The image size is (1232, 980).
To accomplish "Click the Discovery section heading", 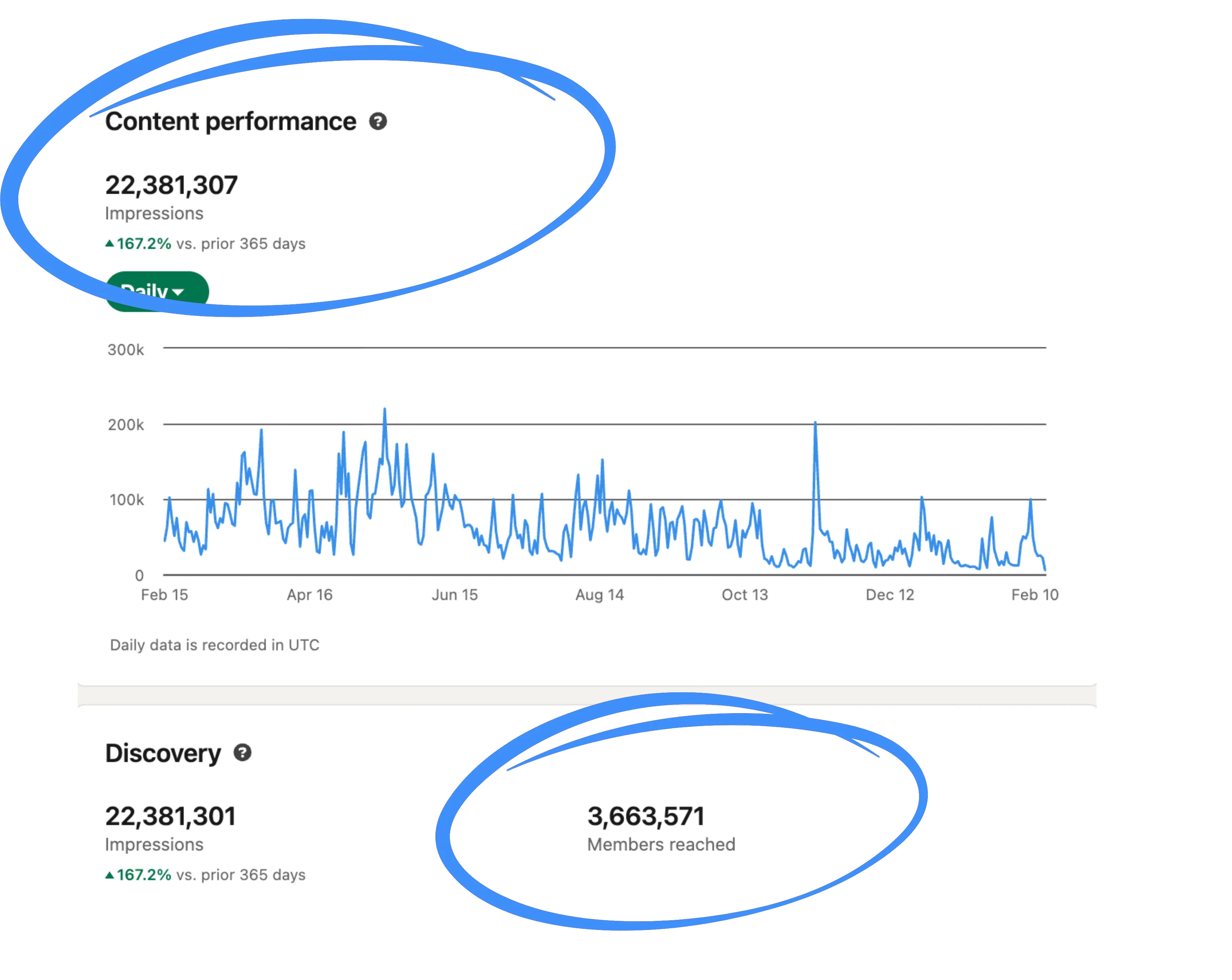I will 163,753.
